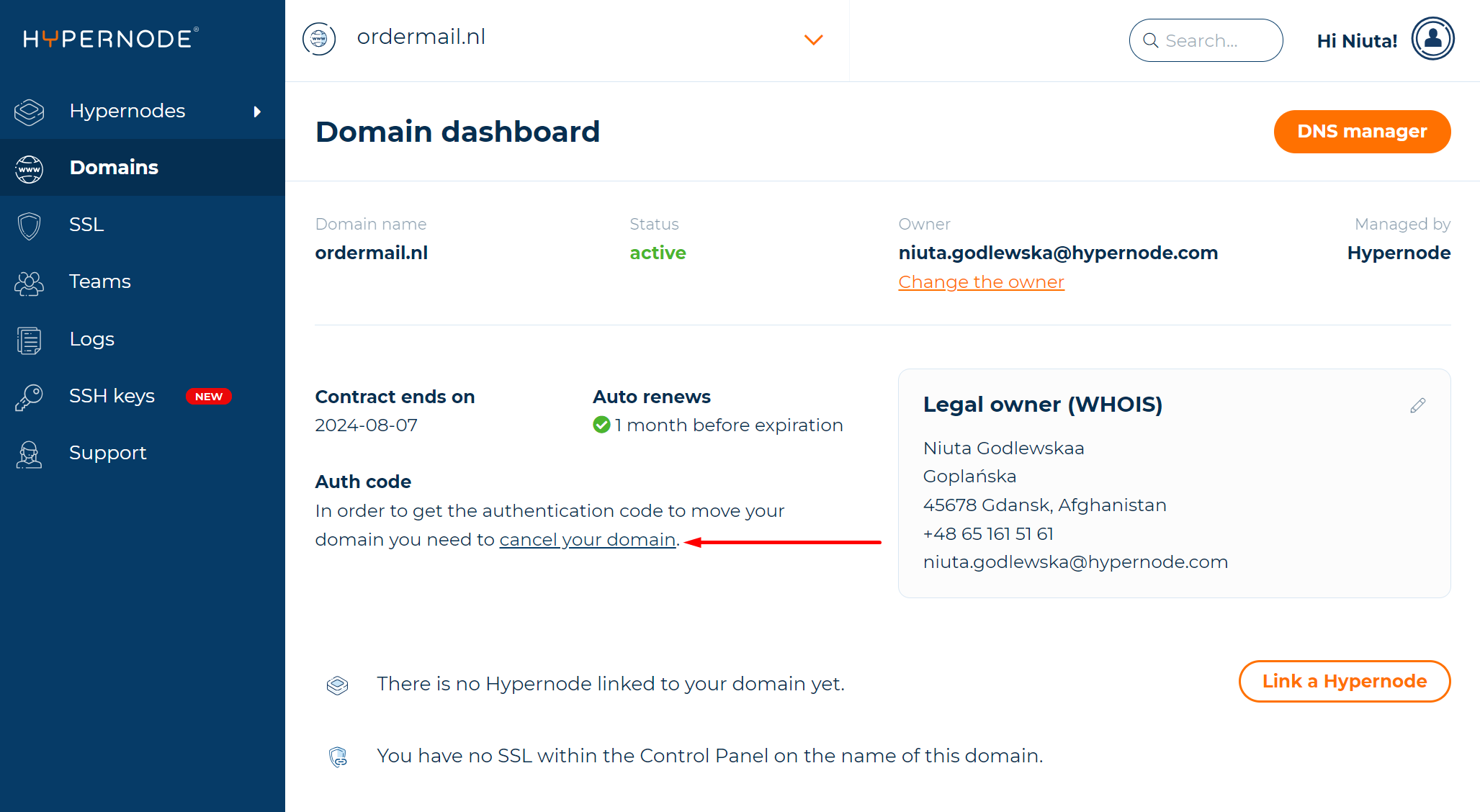
Task: Click the street Goplańska
Action: [x=969, y=477]
